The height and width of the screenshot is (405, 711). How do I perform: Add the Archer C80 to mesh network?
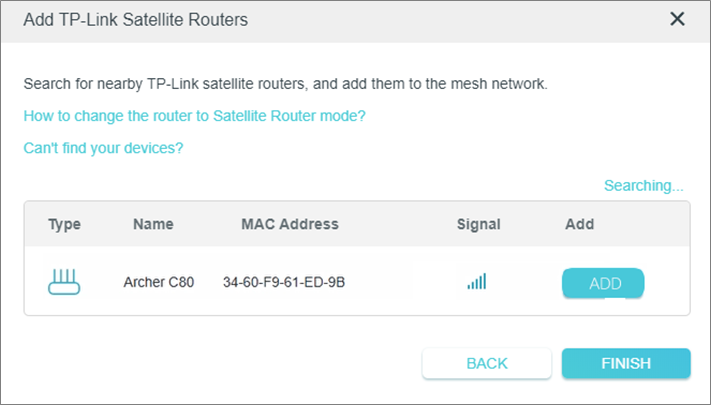(x=603, y=283)
